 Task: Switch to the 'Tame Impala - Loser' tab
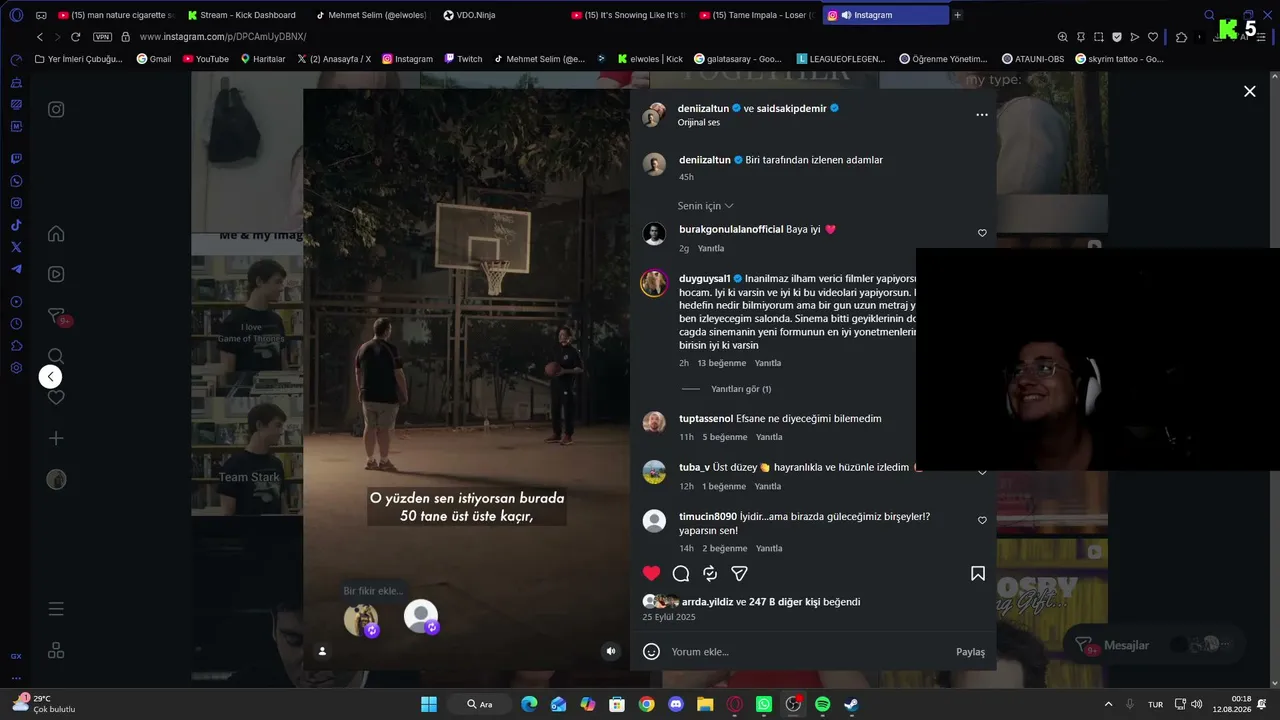click(x=758, y=15)
